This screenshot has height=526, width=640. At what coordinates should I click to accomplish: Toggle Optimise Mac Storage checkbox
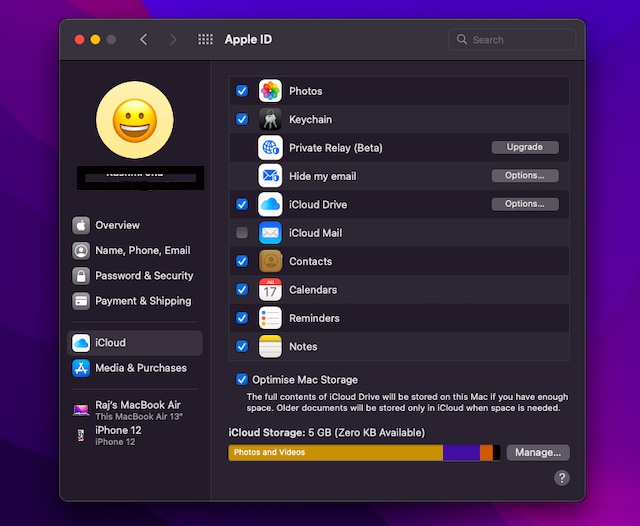(242, 380)
